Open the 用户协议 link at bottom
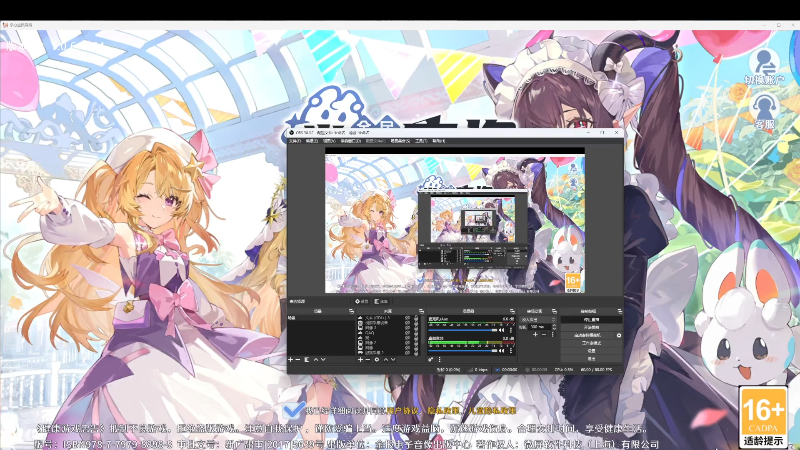800x450 pixels. (403, 410)
